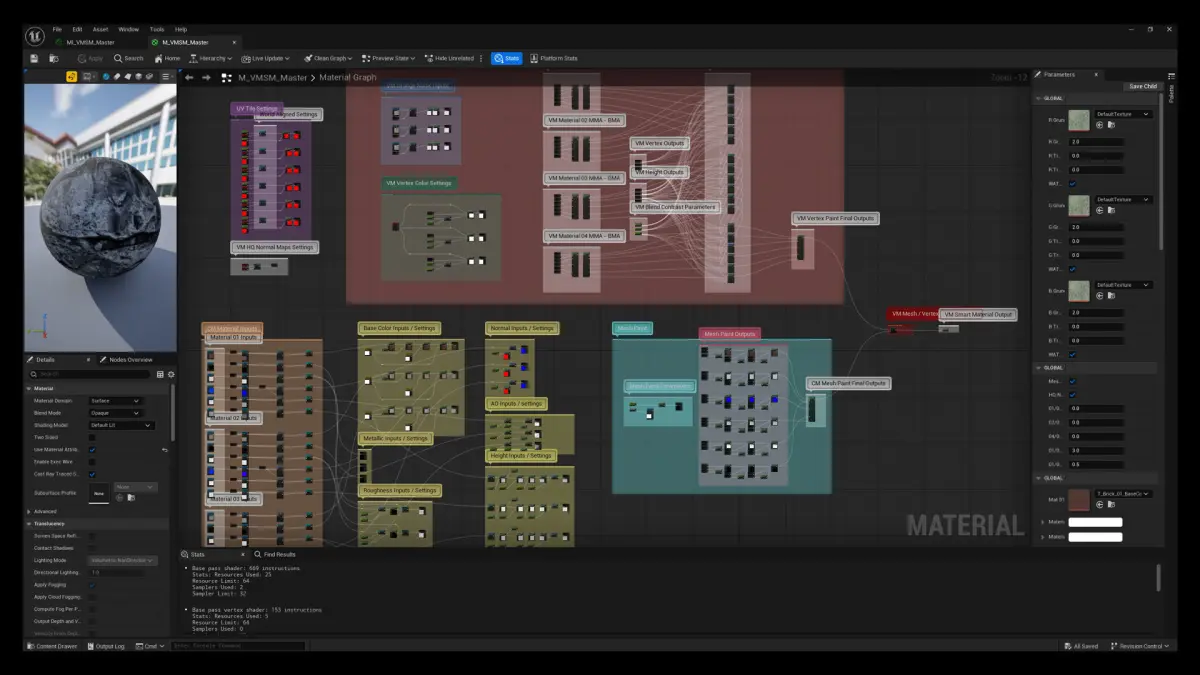Click the Search magnifier in toolbar
Viewport: 1200px width, 675px height.
129,58
